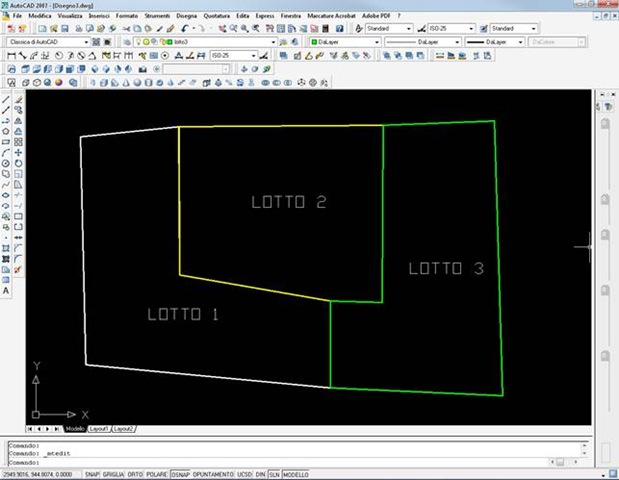Image resolution: width=619 pixels, height=480 pixels.
Task: Click the Linear dimension tool icon
Action: [x=11, y=56]
